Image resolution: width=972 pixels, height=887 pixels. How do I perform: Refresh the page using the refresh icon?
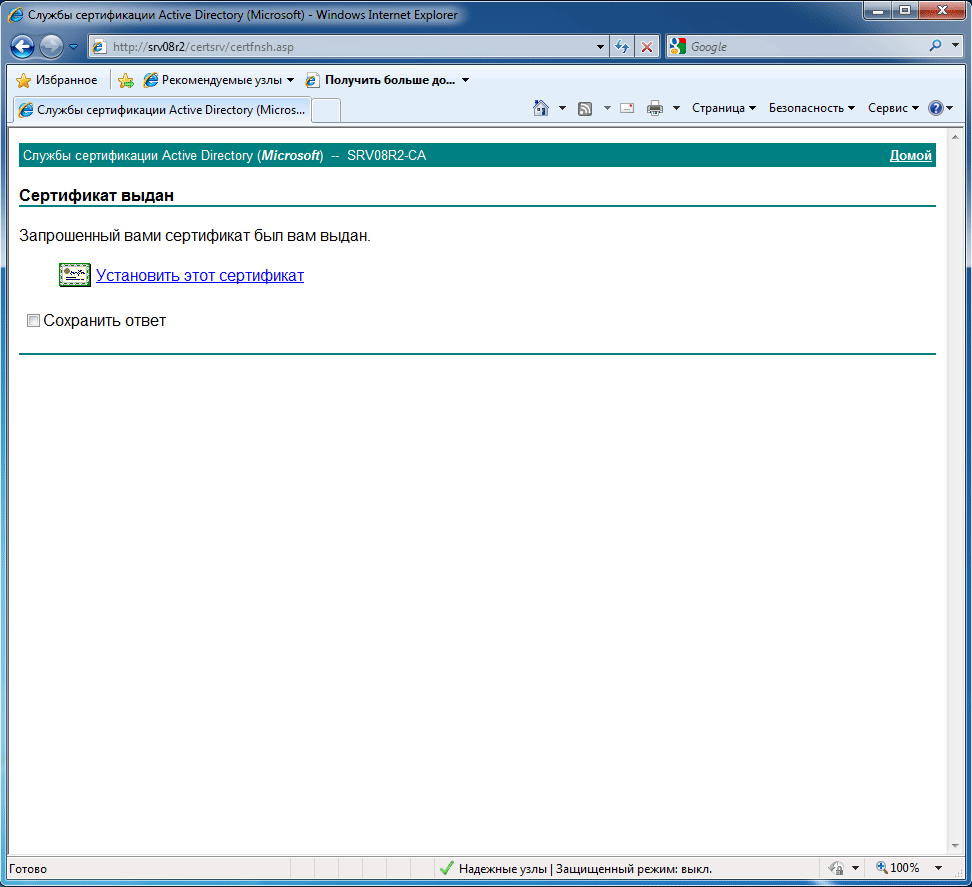point(622,46)
